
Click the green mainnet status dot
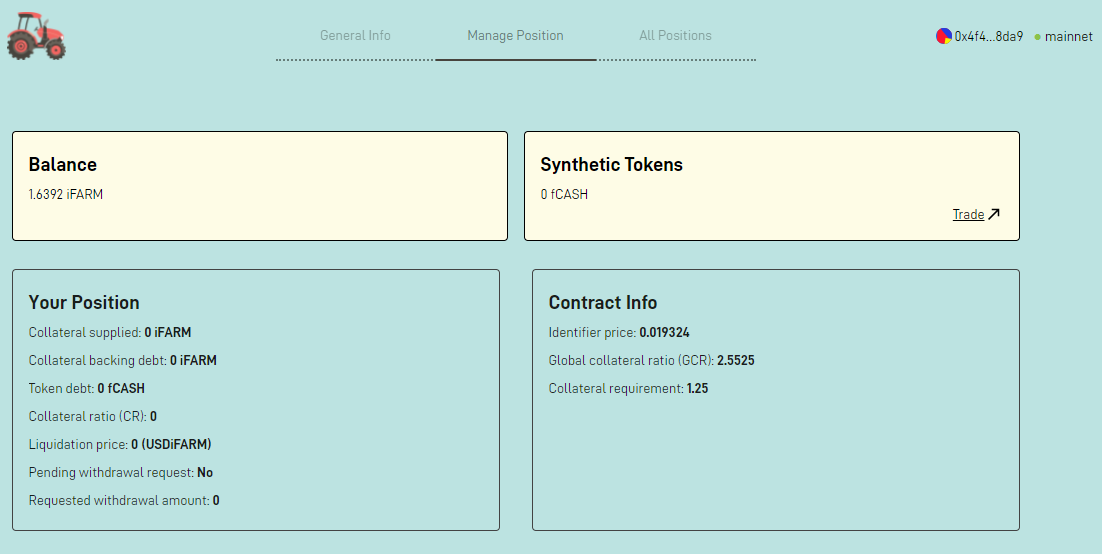pos(1037,37)
